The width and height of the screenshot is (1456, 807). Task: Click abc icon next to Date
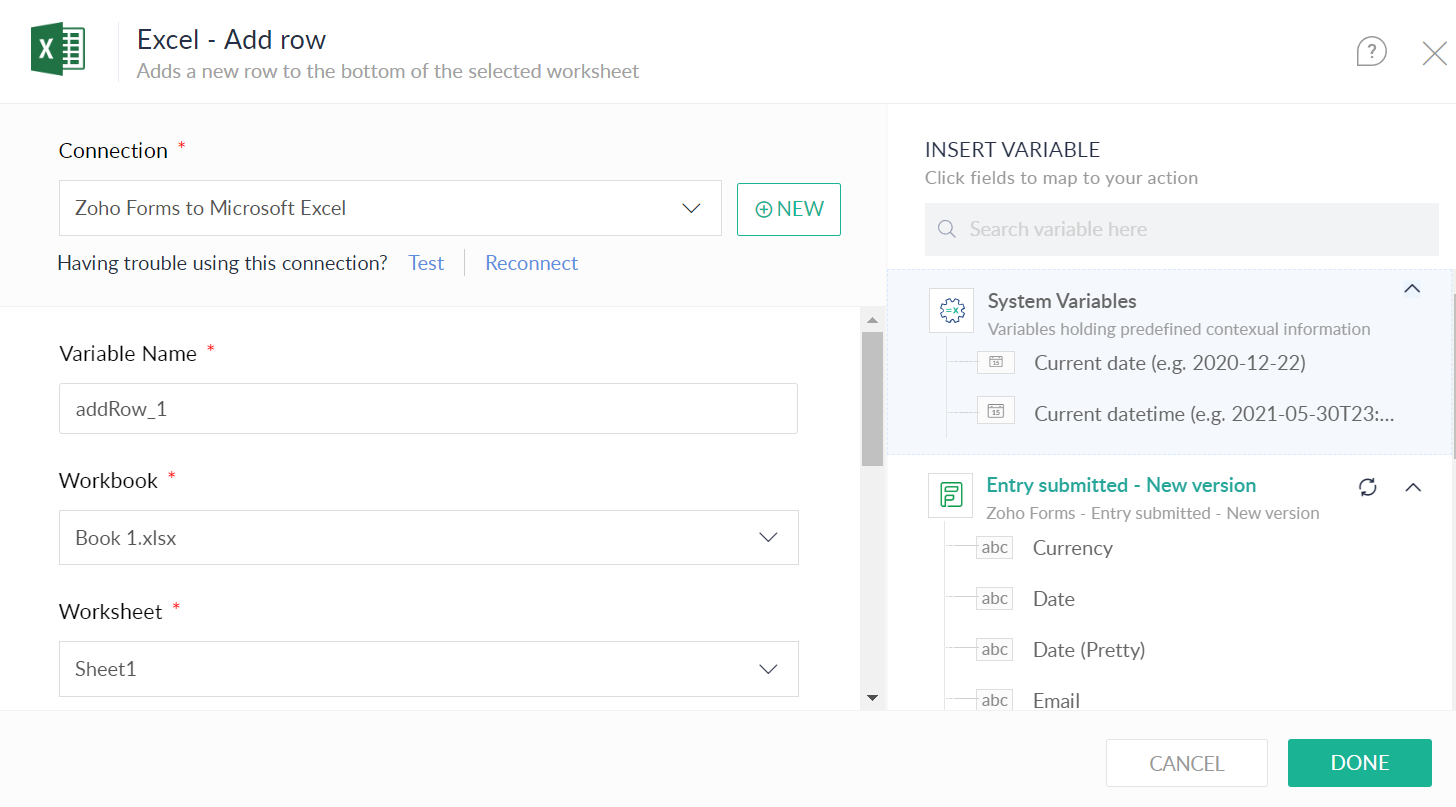click(x=995, y=598)
